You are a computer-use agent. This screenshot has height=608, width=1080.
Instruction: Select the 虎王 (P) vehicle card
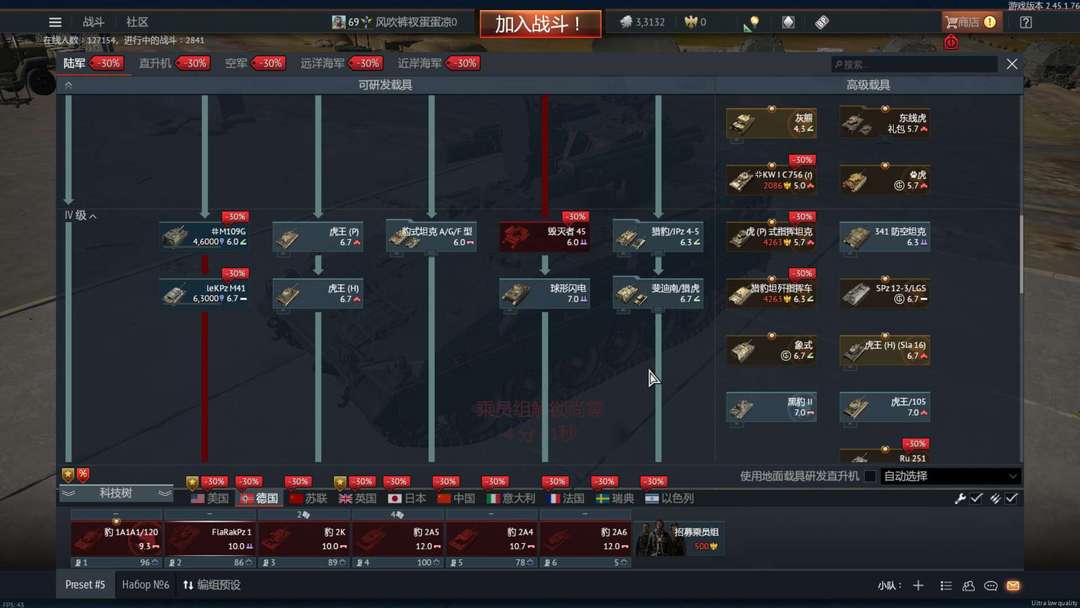pyautogui.click(x=318, y=236)
